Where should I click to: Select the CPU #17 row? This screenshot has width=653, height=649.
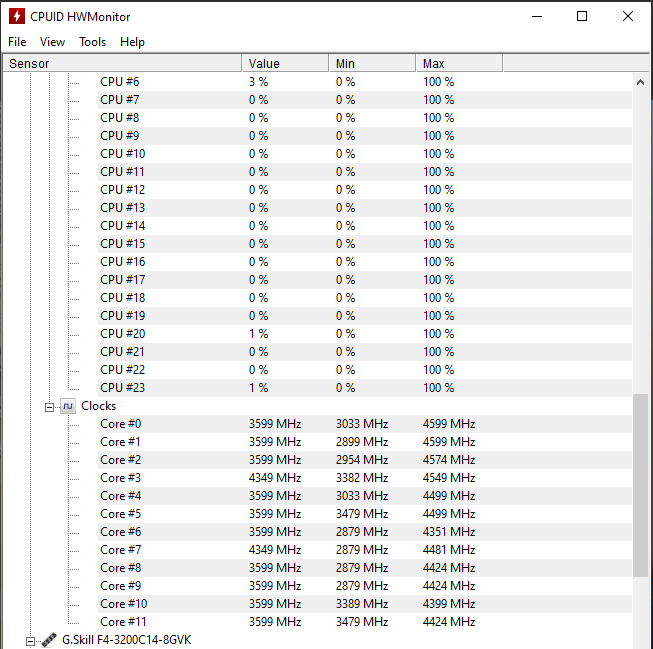(x=365, y=280)
